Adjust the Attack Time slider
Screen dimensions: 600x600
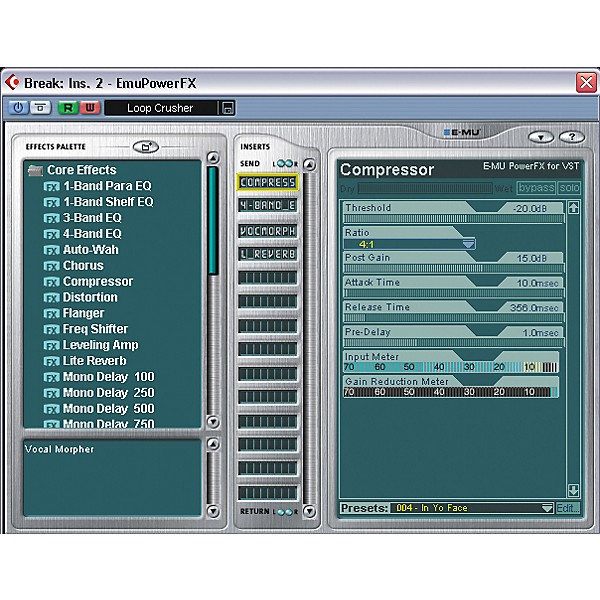click(454, 293)
